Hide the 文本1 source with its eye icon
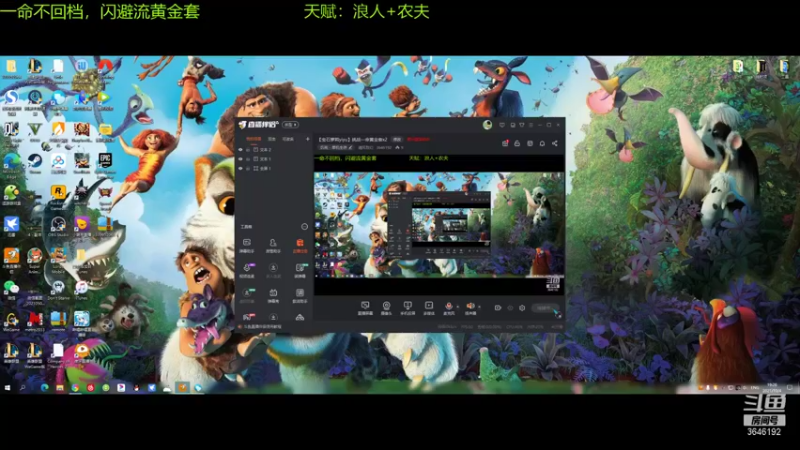This screenshot has height=450, width=800. tap(240, 159)
